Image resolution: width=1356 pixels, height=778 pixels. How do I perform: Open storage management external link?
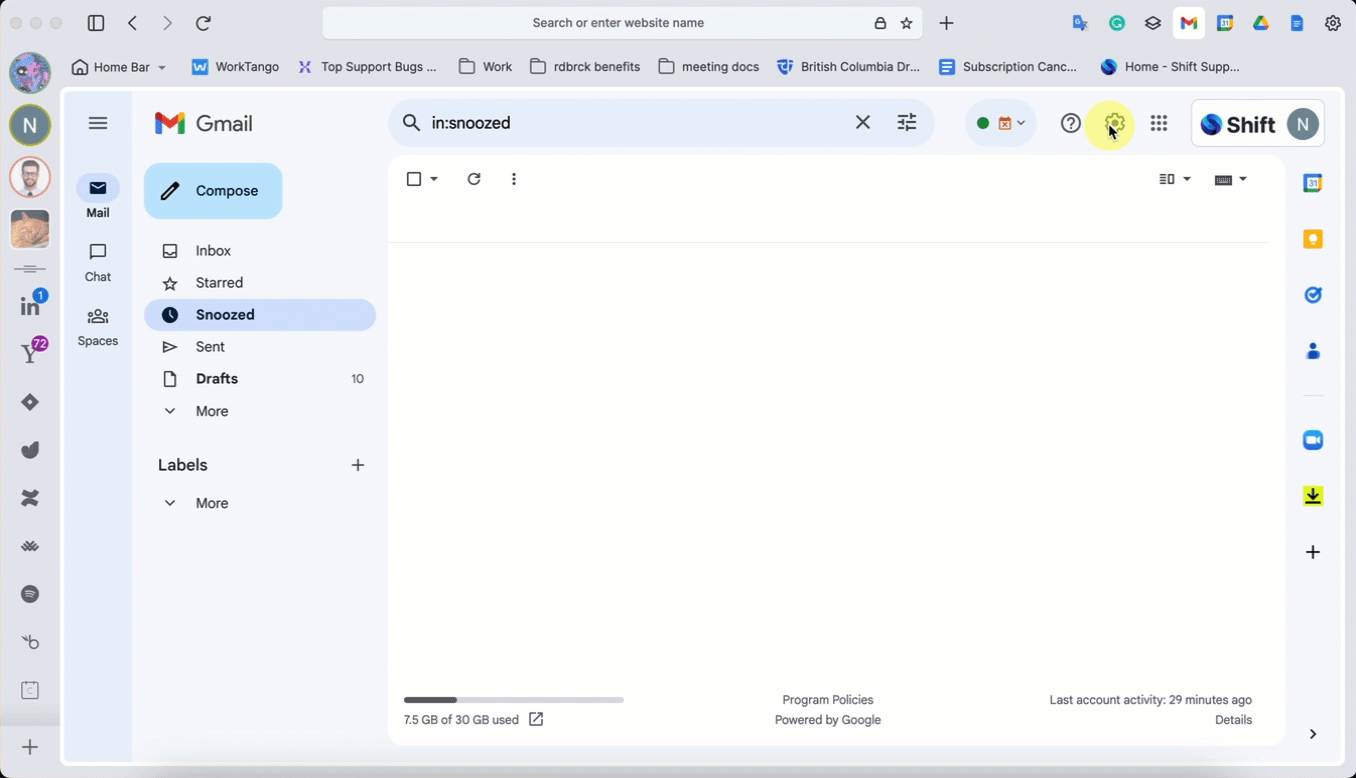coord(536,719)
